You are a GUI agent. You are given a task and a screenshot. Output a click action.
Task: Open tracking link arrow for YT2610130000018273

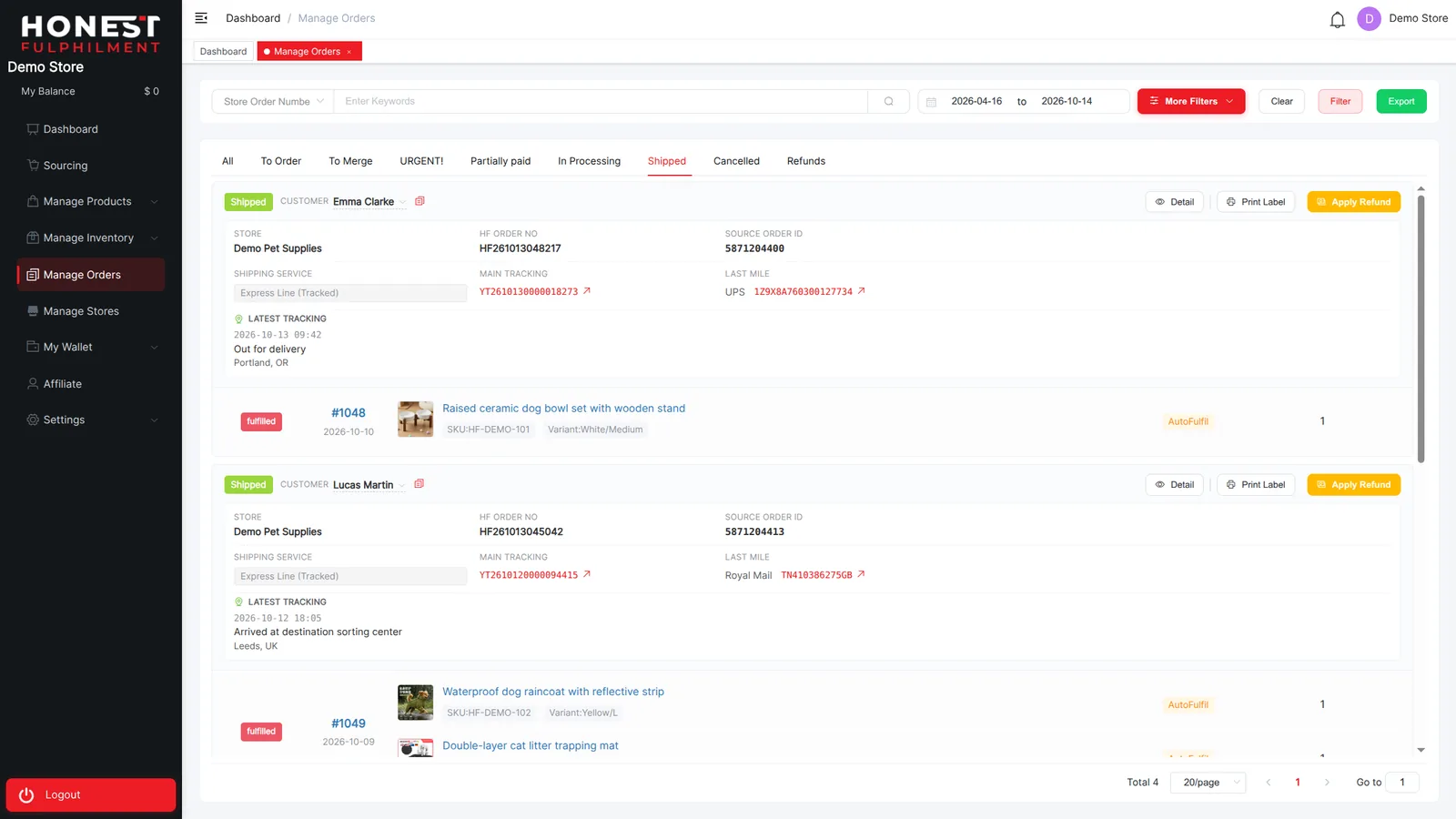pyautogui.click(x=587, y=291)
